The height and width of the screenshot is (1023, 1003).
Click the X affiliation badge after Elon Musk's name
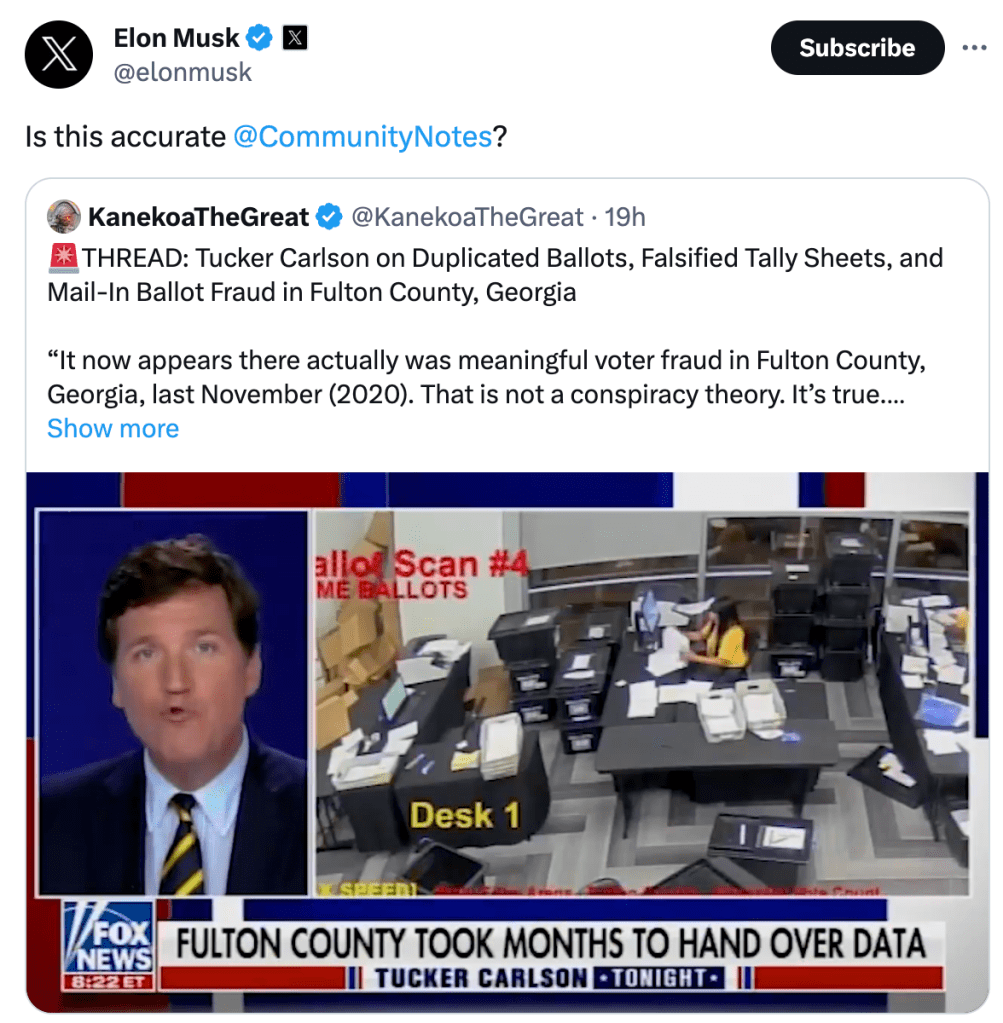[x=295, y=38]
